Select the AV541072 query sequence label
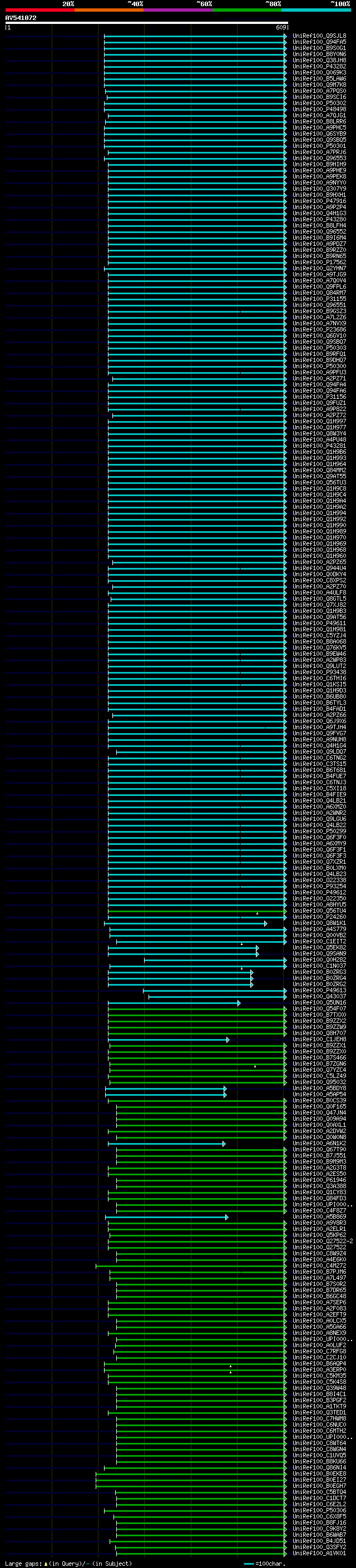This screenshot has height=1568, width=356. [21, 18]
